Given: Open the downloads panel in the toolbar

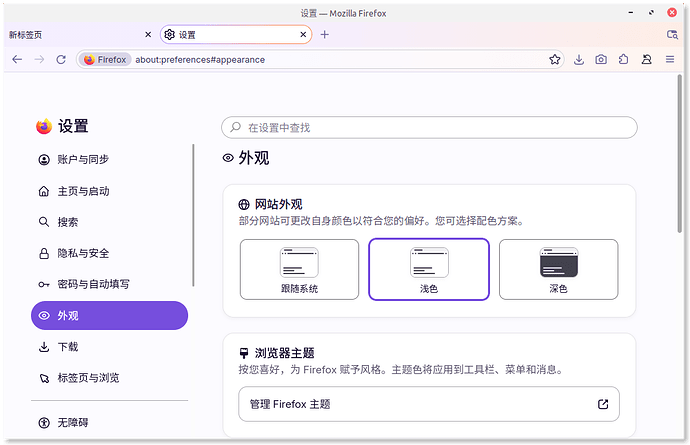Looking at the screenshot, I should tap(579, 59).
